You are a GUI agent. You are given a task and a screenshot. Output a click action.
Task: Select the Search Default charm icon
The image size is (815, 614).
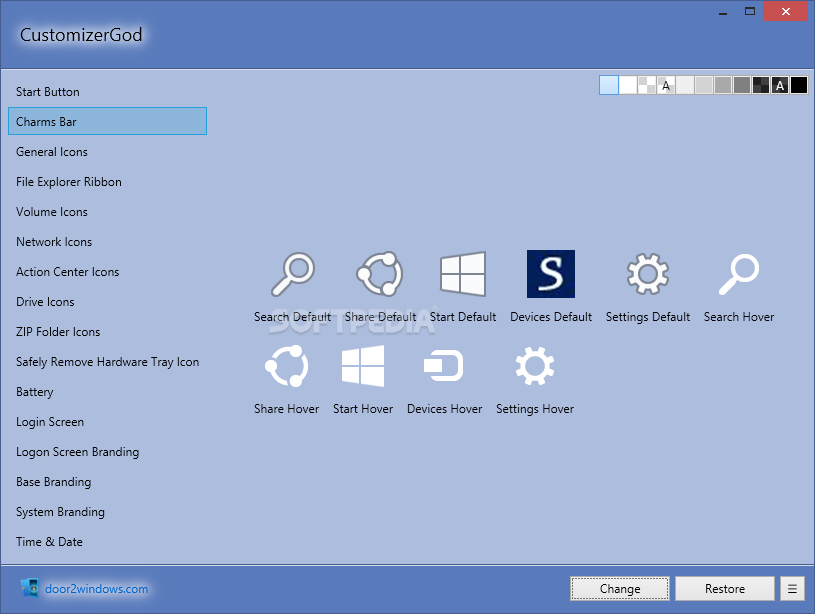tap(293, 274)
